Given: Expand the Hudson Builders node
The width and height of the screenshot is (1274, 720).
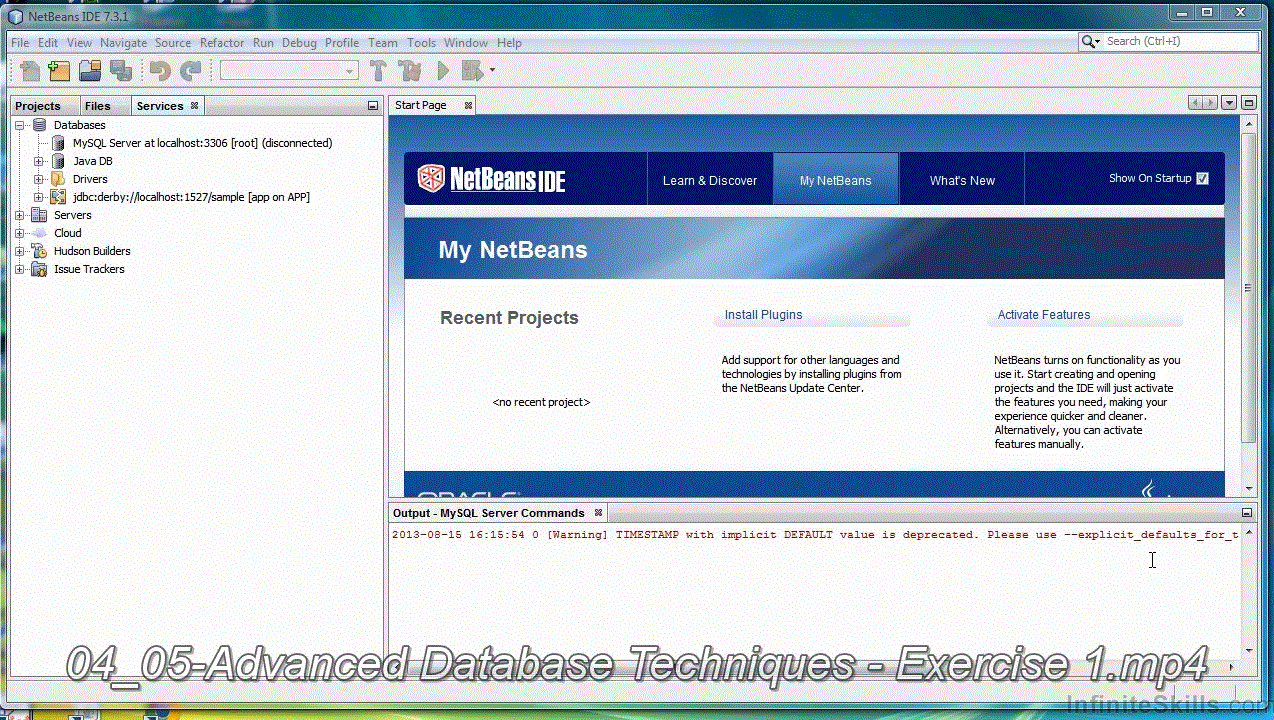Looking at the screenshot, I should 20,251.
